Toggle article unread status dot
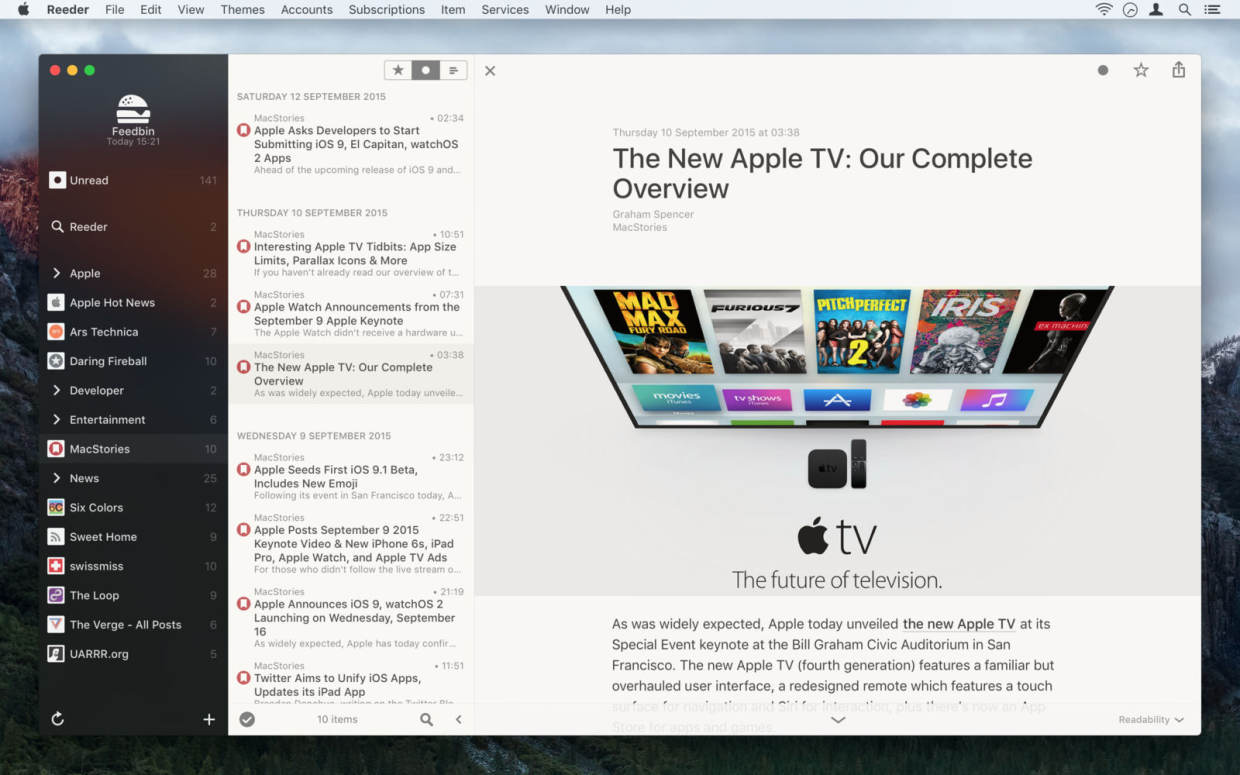 [1103, 71]
